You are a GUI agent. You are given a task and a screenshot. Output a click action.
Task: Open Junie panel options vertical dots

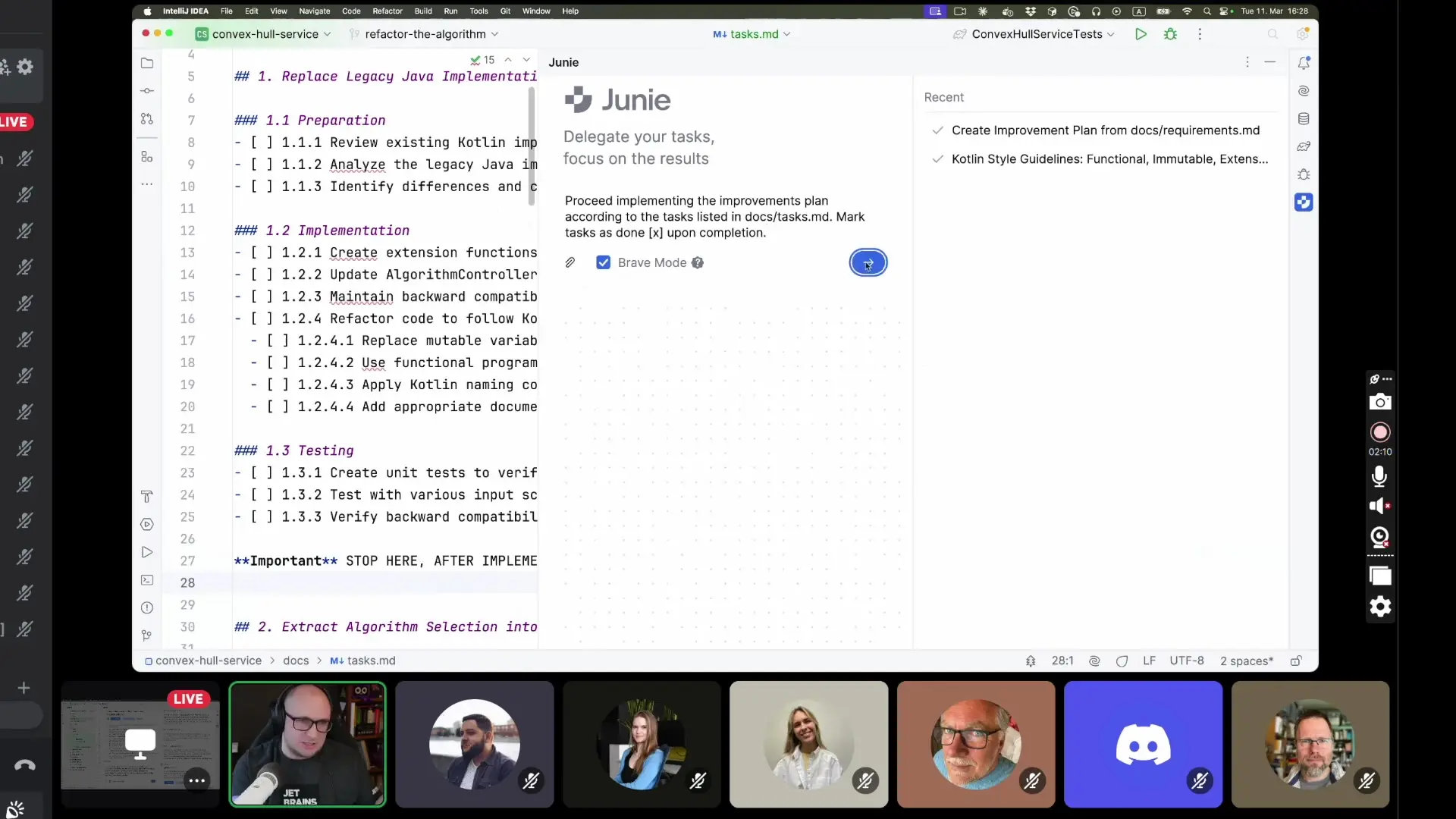coord(1247,62)
